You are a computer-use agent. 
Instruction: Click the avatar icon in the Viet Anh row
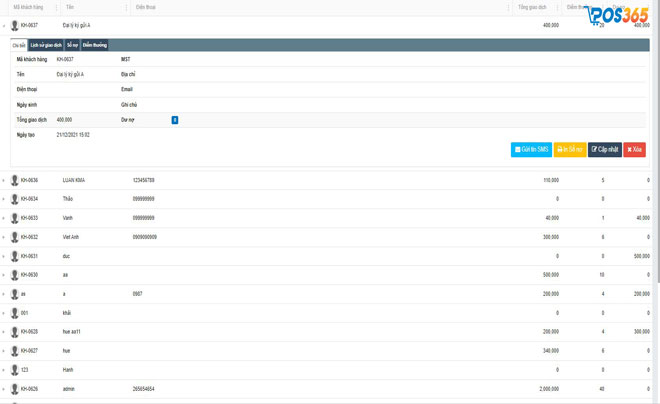(15, 237)
